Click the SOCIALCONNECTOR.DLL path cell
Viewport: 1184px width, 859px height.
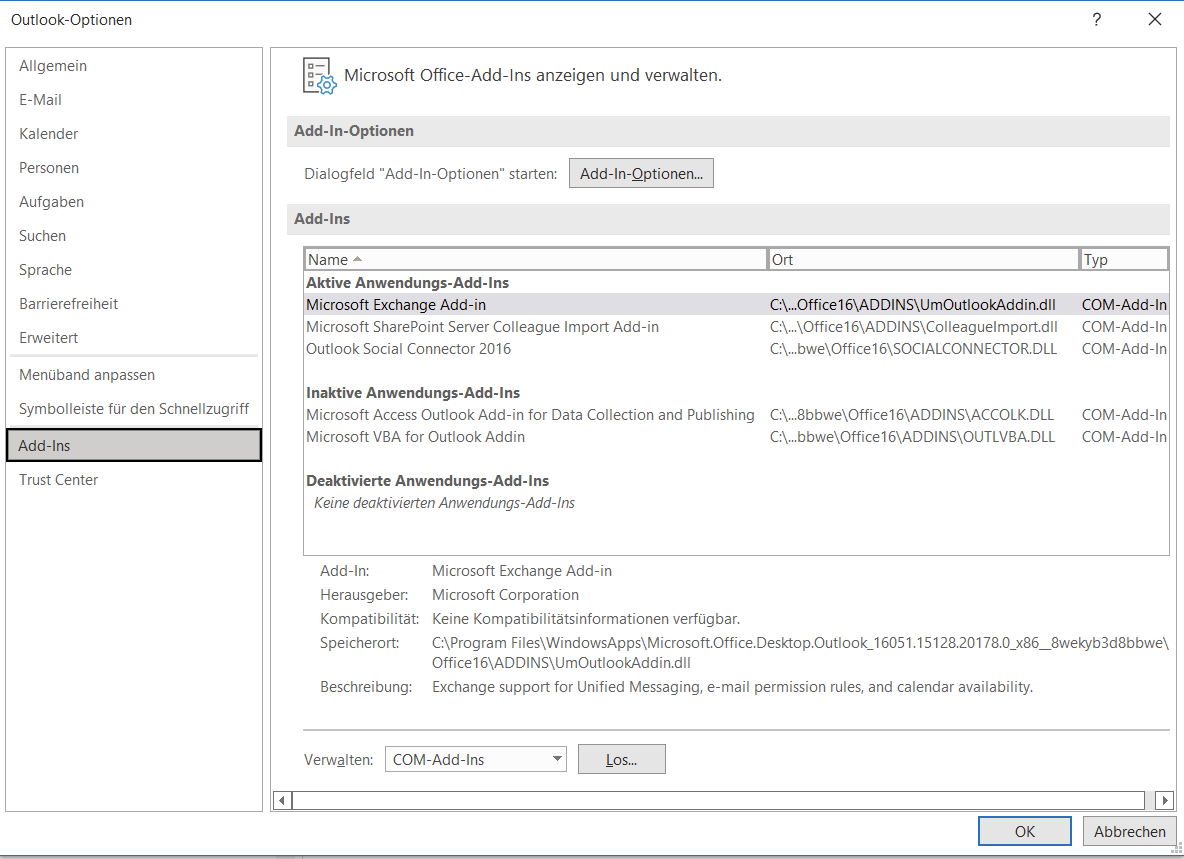(x=914, y=348)
